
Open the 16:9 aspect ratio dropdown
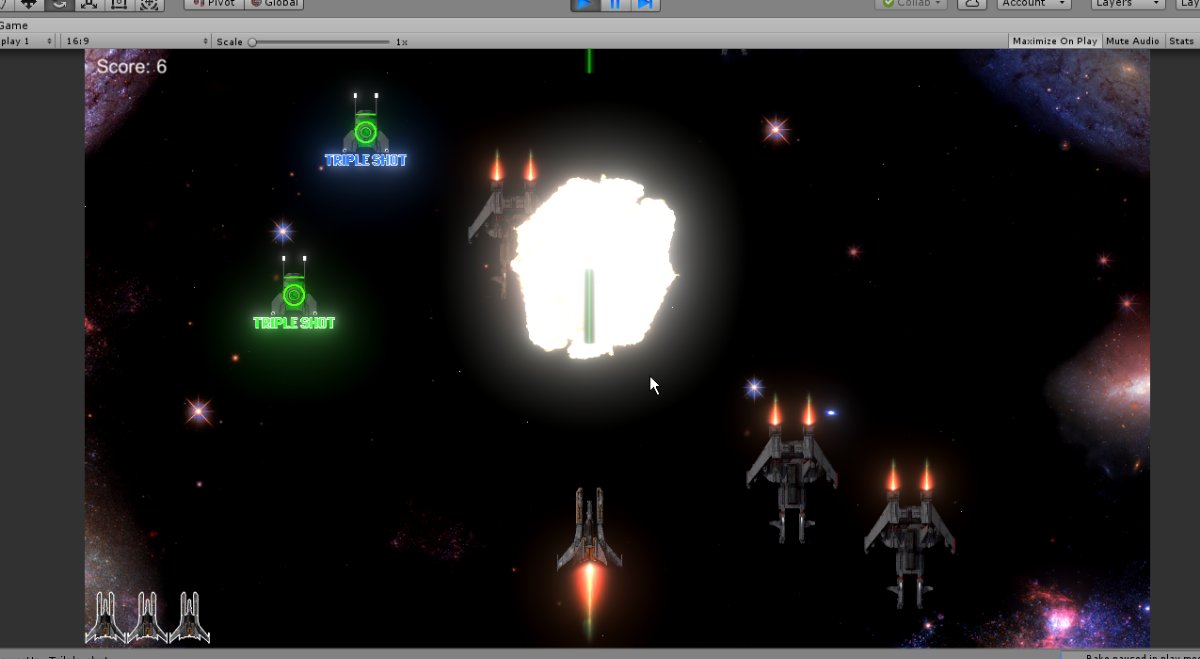tap(136, 41)
